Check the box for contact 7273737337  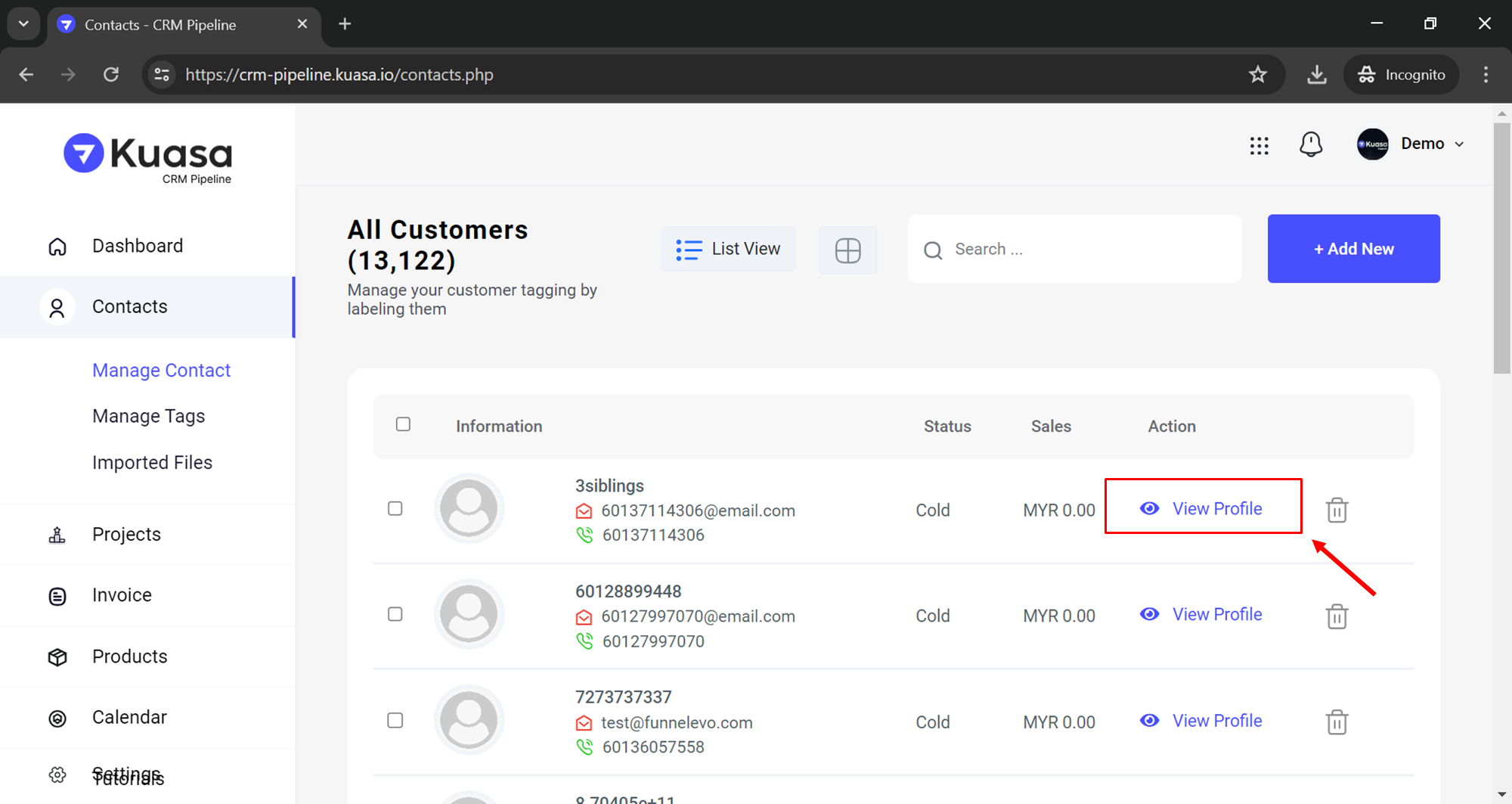tap(395, 720)
